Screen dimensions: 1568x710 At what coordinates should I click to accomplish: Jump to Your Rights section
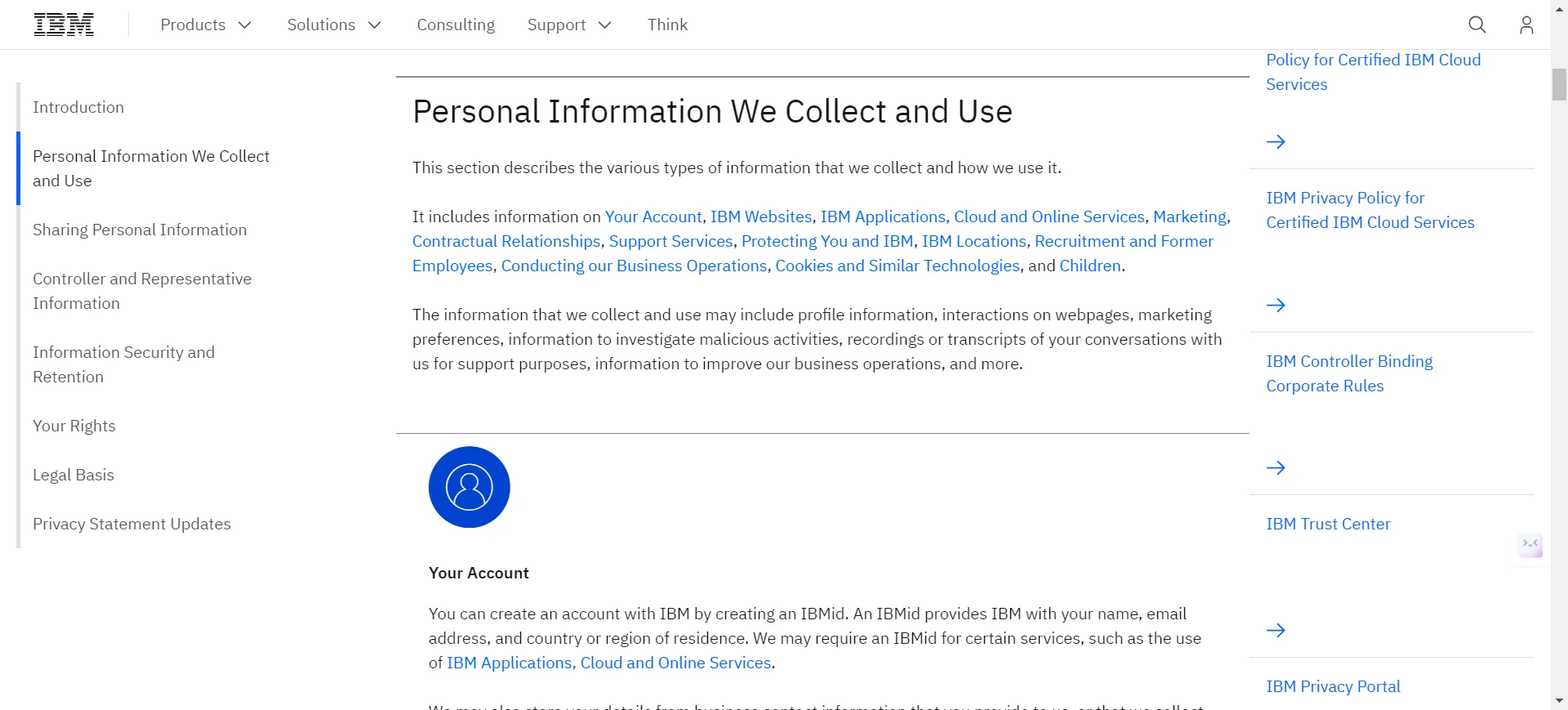click(74, 426)
